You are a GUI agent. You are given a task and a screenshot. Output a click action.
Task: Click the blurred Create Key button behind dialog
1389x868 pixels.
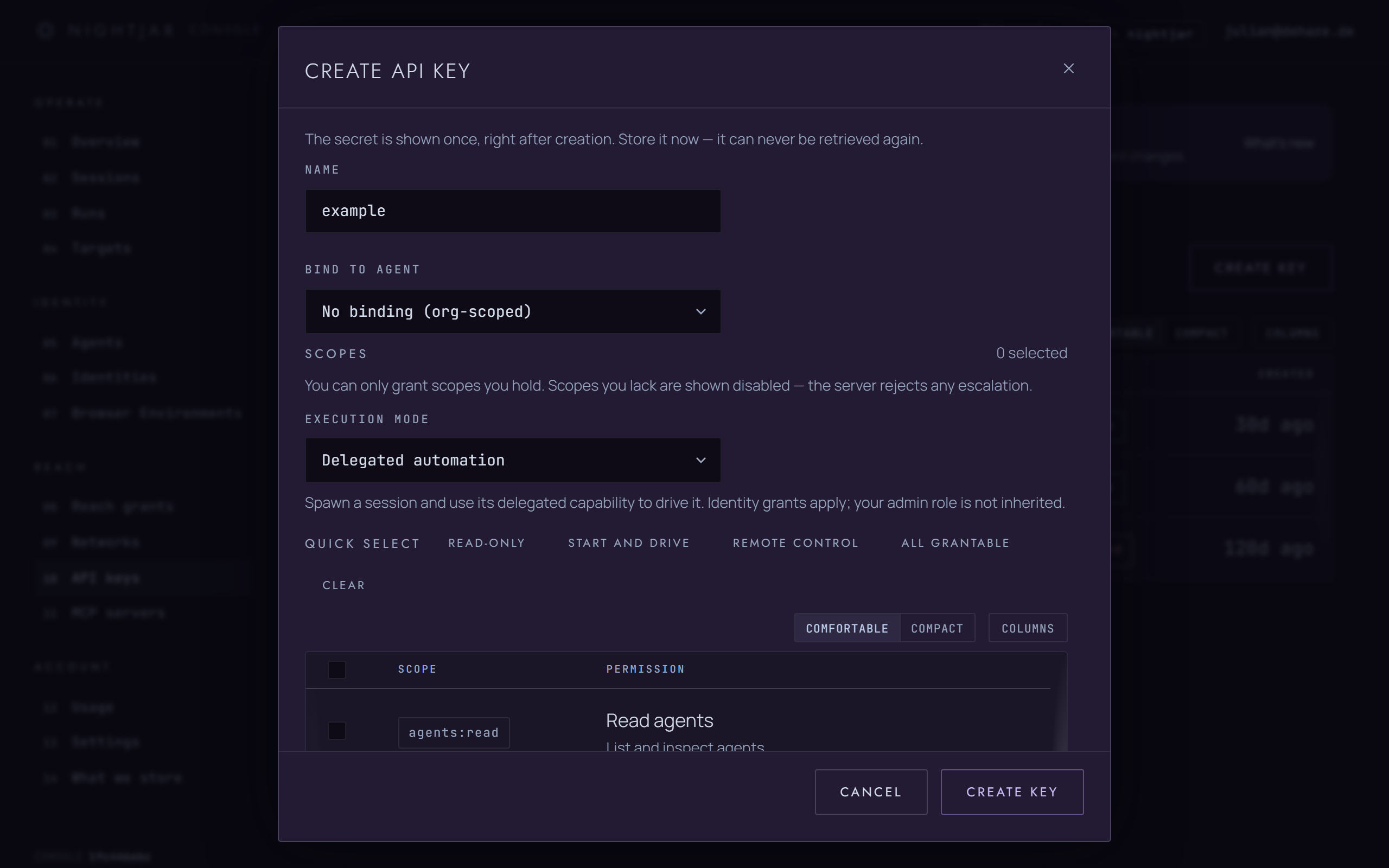(1260, 268)
